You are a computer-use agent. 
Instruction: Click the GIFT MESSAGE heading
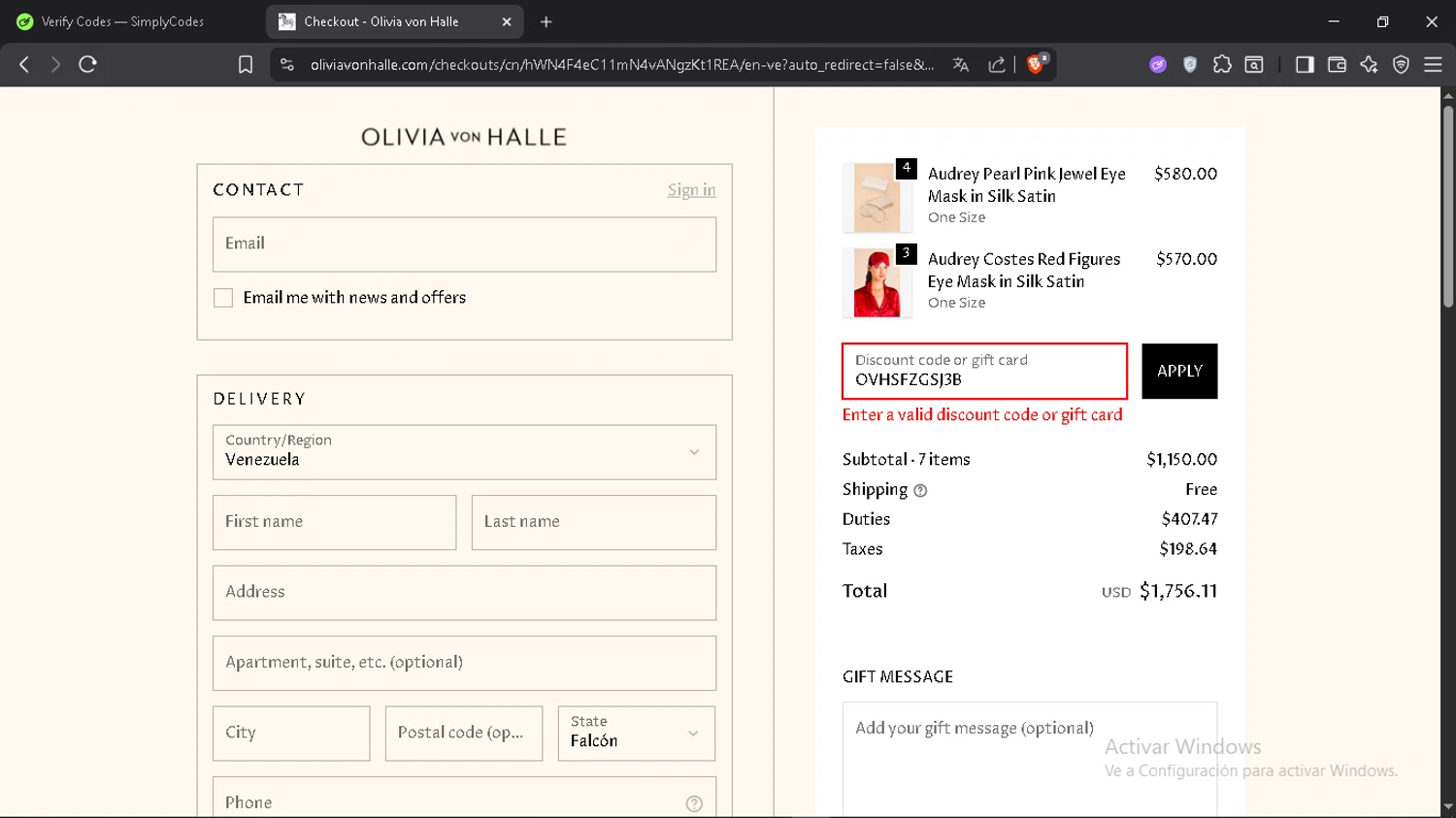[x=898, y=677]
